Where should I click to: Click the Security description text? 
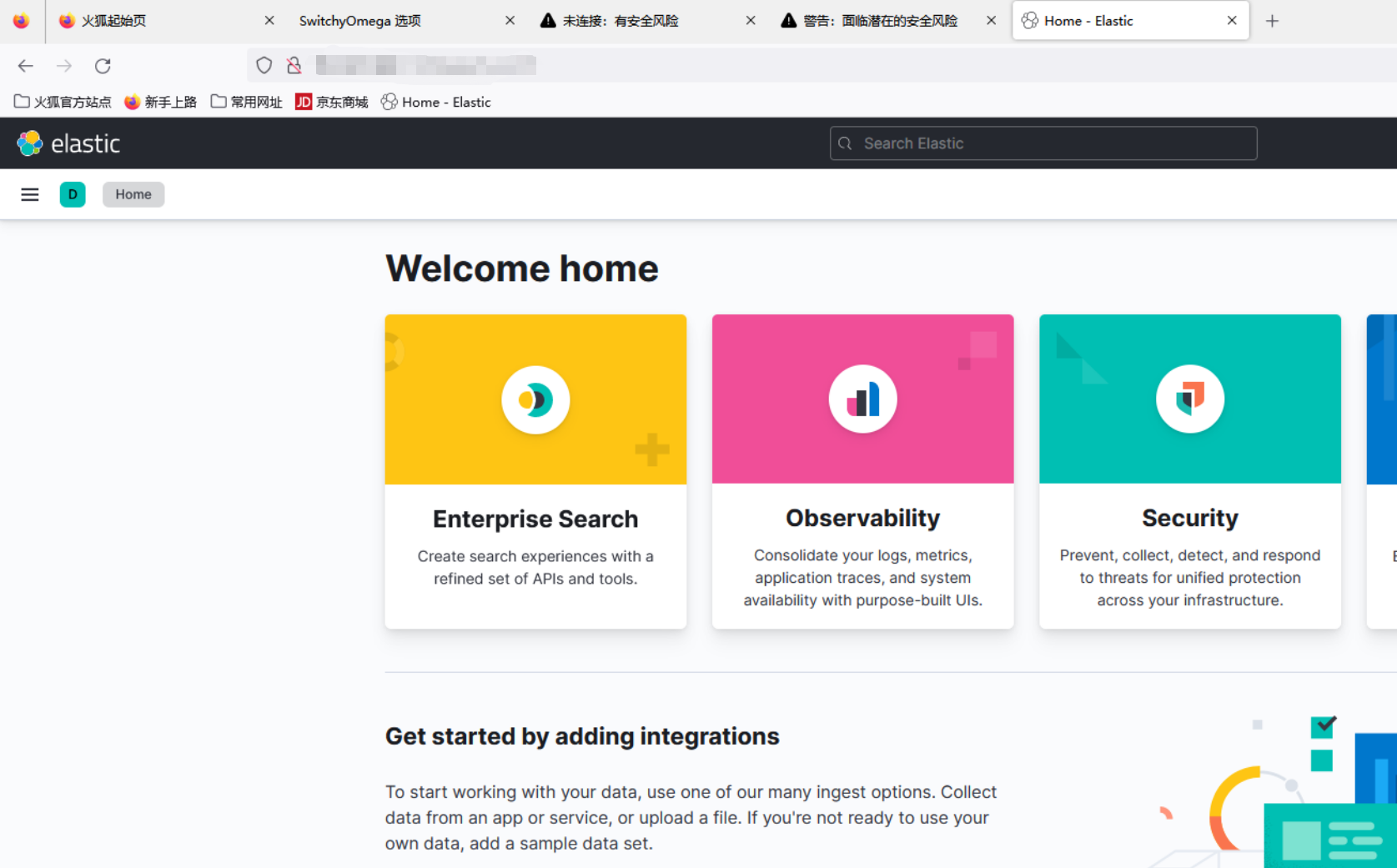click(1190, 578)
